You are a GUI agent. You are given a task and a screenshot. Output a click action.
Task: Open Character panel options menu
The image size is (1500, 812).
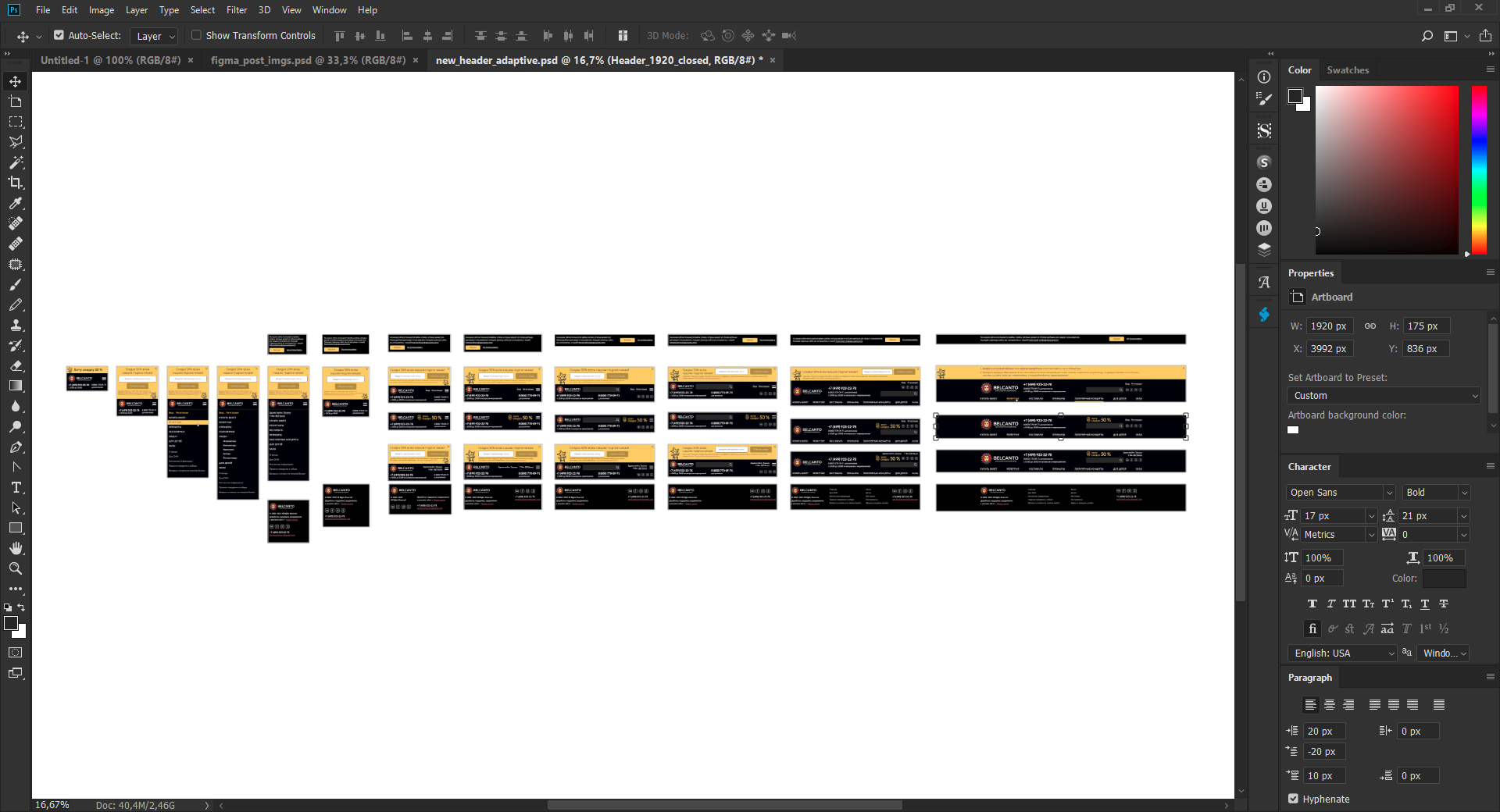pyautogui.click(x=1490, y=466)
